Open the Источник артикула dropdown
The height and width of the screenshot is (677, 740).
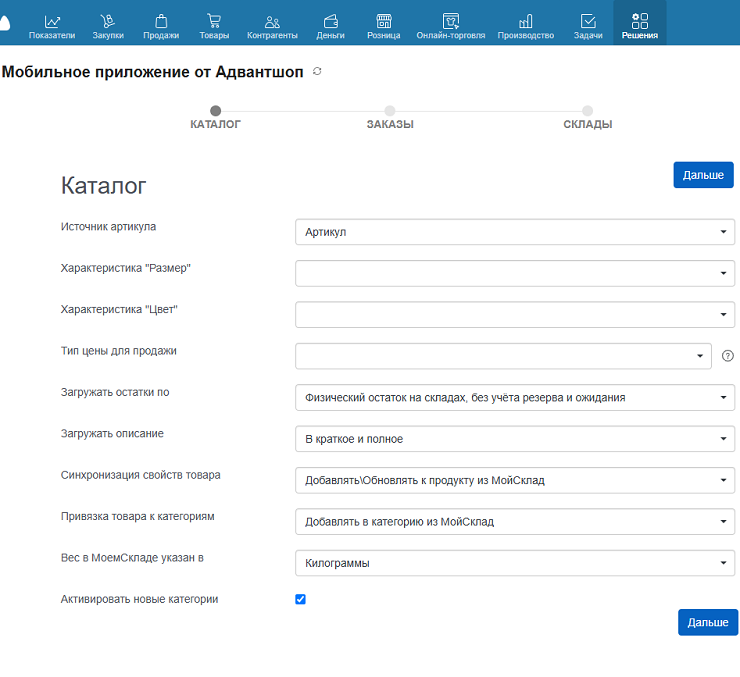pyautogui.click(x=515, y=232)
